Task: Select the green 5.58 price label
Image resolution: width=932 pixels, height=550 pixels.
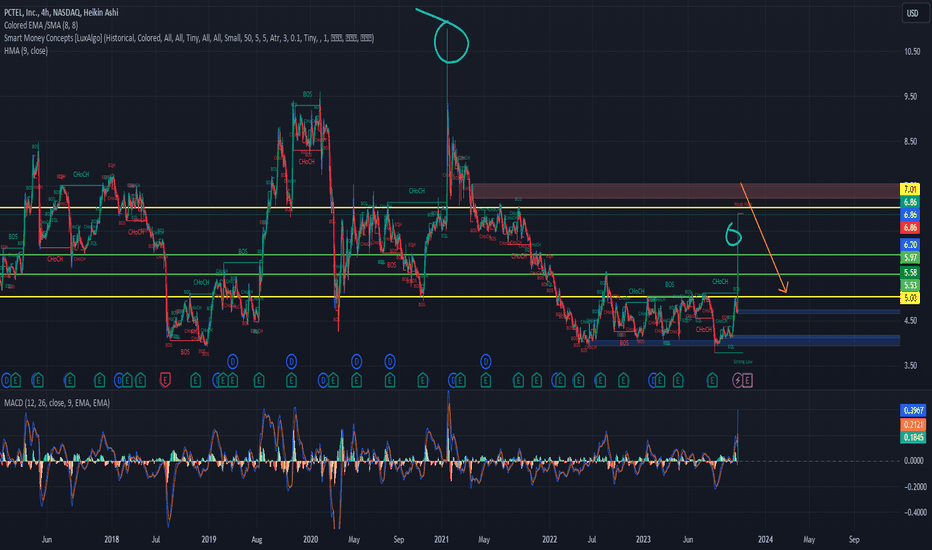Action: point(910,272)
